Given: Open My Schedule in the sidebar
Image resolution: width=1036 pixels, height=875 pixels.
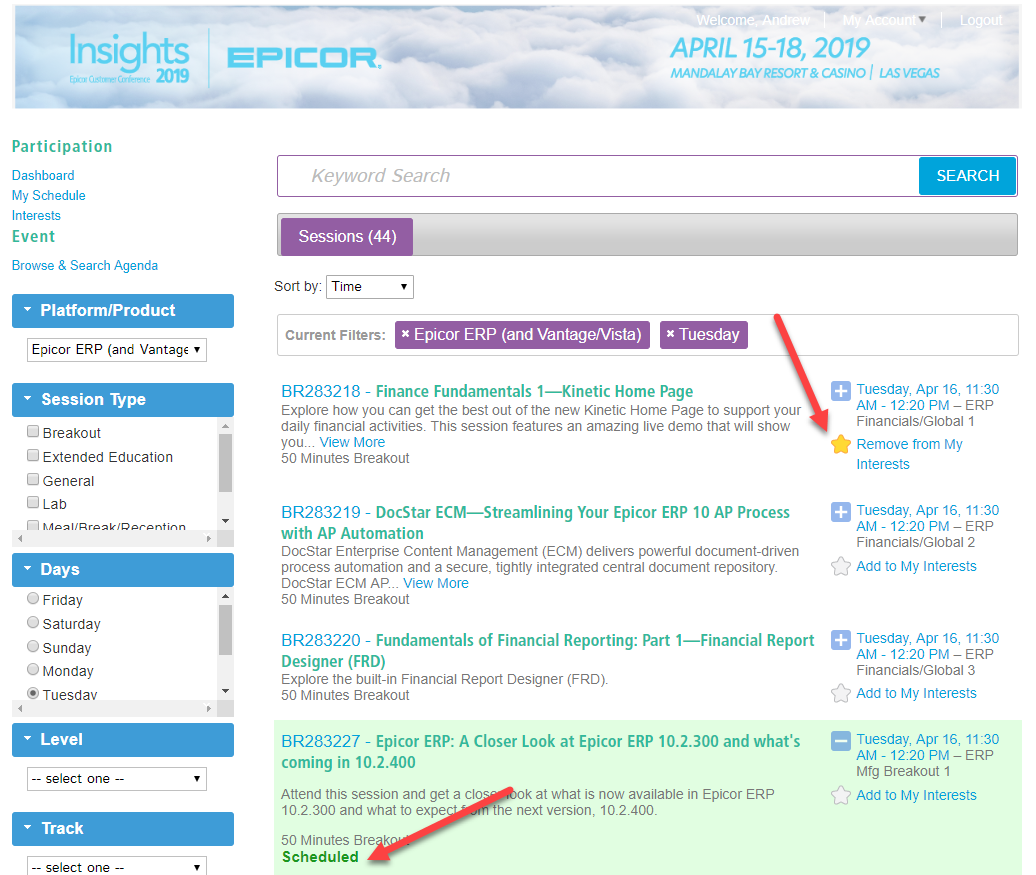Looking at the screenshot, I should pos(49,196).
